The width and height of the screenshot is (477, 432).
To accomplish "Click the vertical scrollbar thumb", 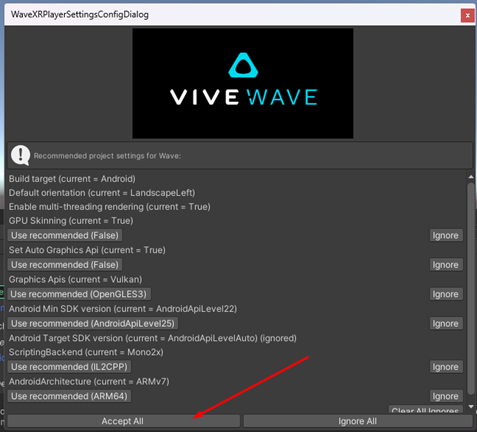I will click(x=471, y=288).
